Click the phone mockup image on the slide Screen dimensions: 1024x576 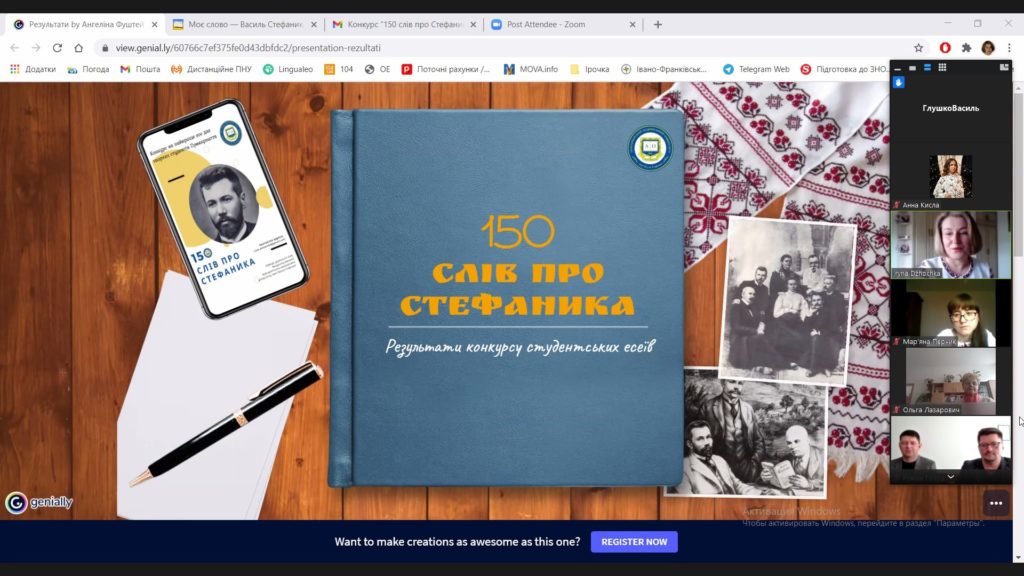click(x=223, y=208)
